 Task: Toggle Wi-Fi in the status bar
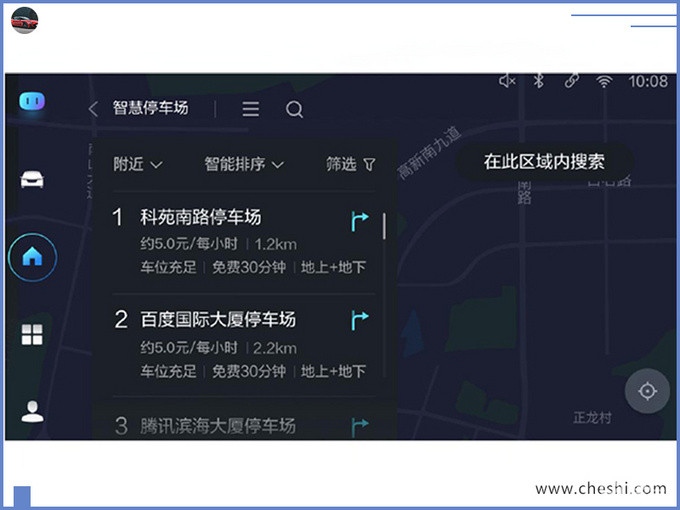tap(603, 81)
